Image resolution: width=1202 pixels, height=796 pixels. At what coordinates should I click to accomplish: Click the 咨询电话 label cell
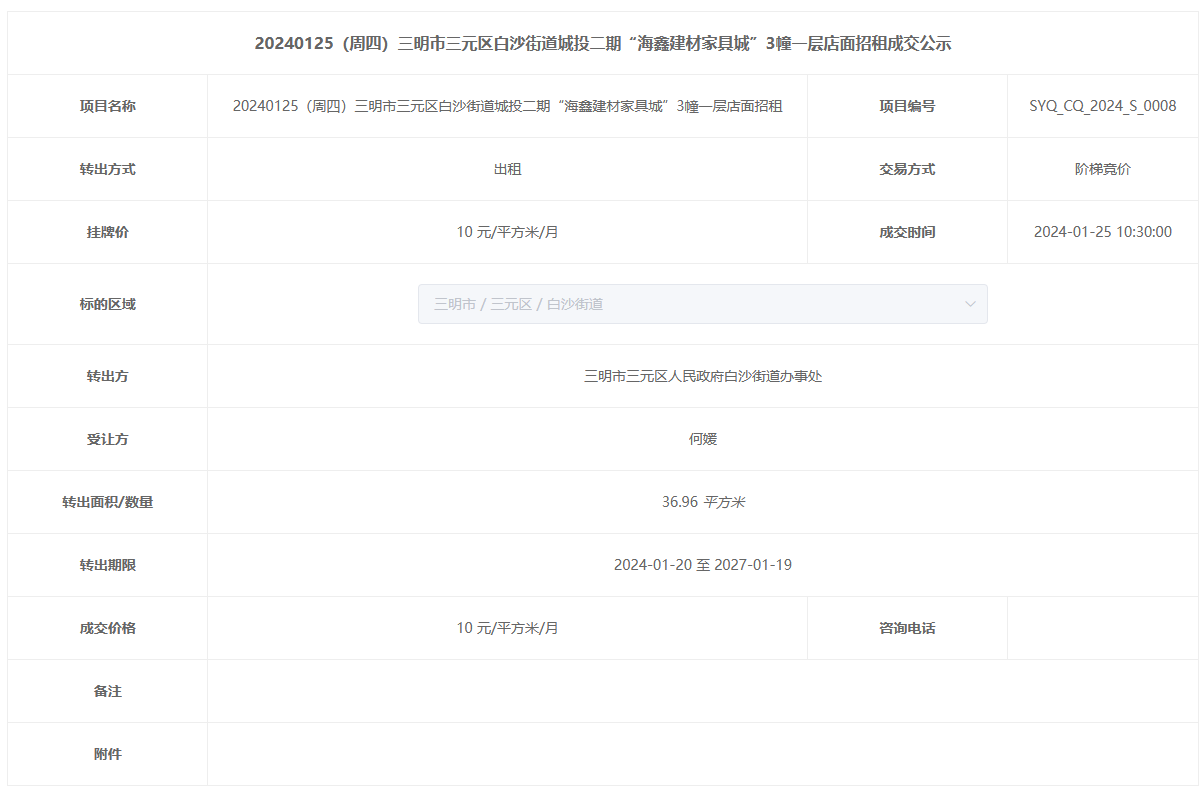point(907,628)
